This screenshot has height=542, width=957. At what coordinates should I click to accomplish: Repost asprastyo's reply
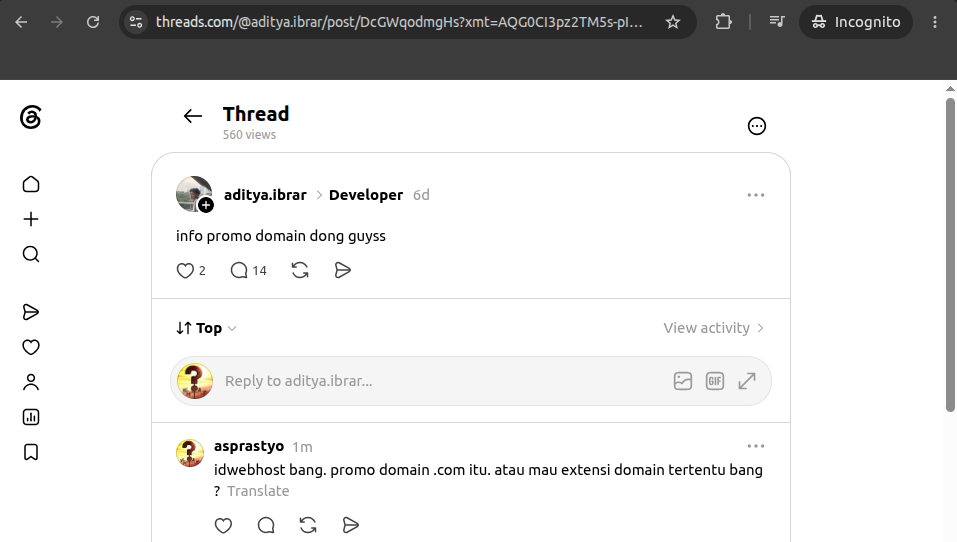[x=308, y=526]
